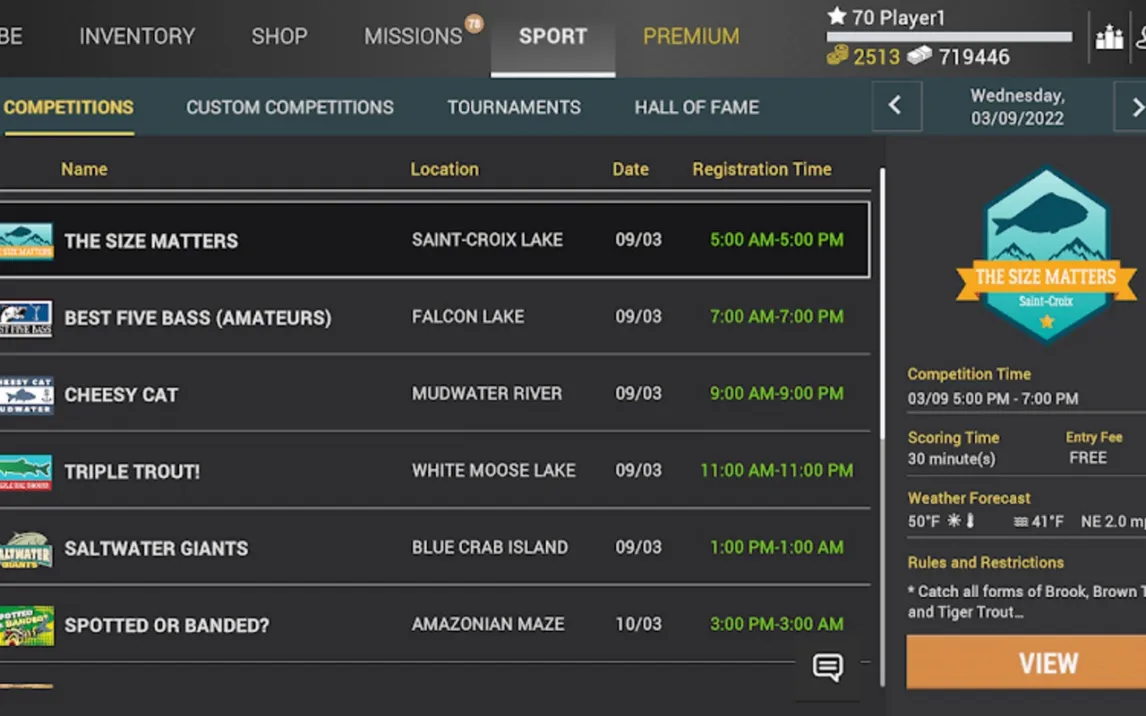Open the chat message bubble icon
Viewport: 1146px width, 716px height.
(x=827, y=667)
